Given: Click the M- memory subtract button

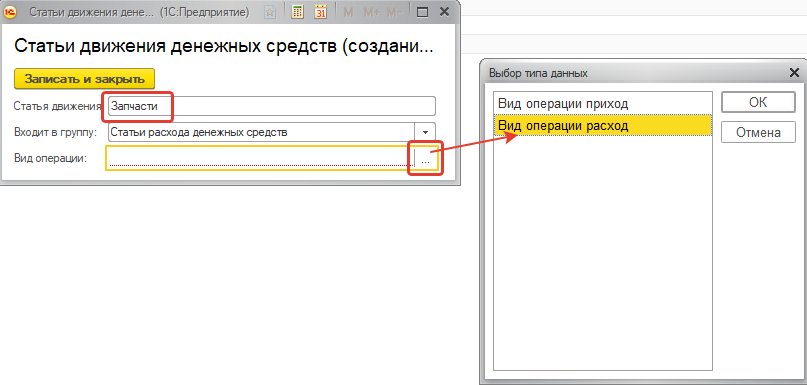Looking at the screenshot, I should (395, 12).
